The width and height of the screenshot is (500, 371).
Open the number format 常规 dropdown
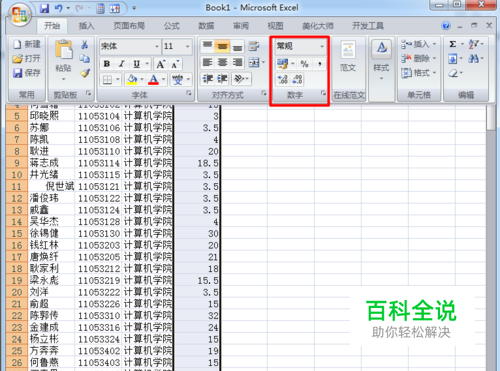[322, 46]
